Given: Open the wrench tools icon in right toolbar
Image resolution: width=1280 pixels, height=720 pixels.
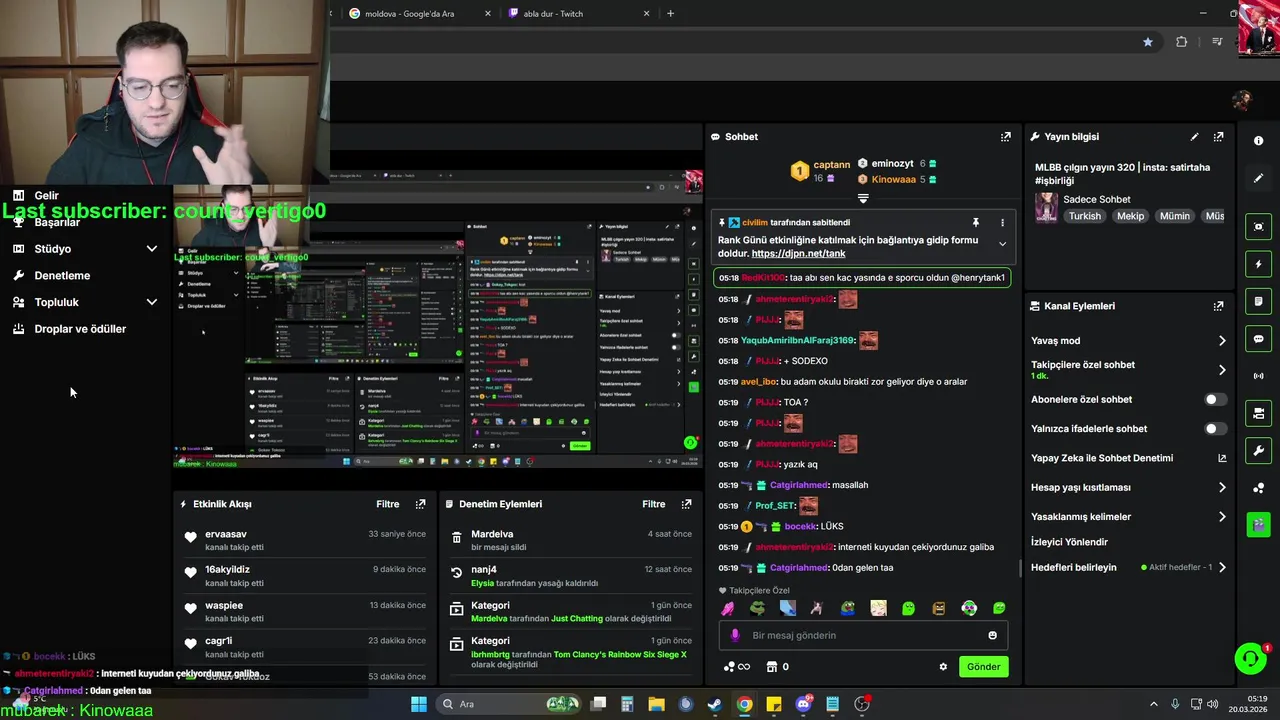Looking at the screenshot, I should [x=1258, y=450].
